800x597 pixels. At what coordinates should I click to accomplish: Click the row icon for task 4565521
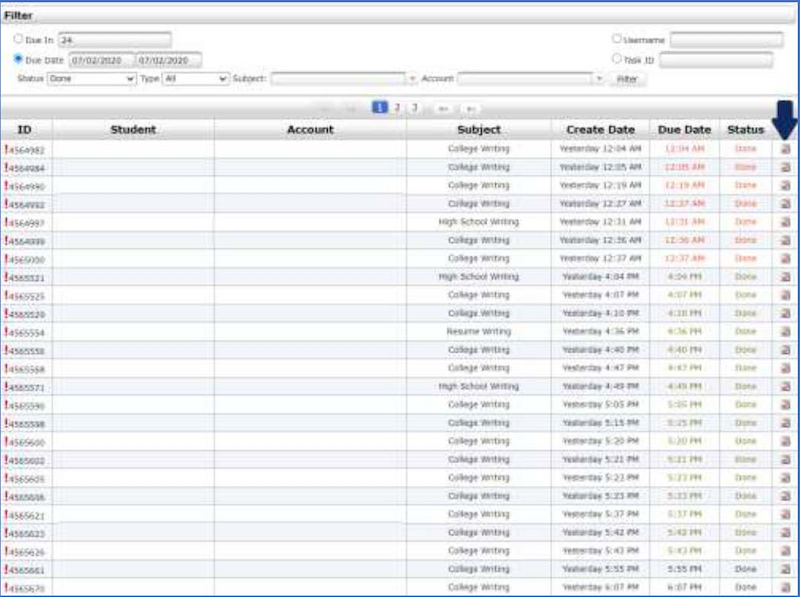coord(785,277)
